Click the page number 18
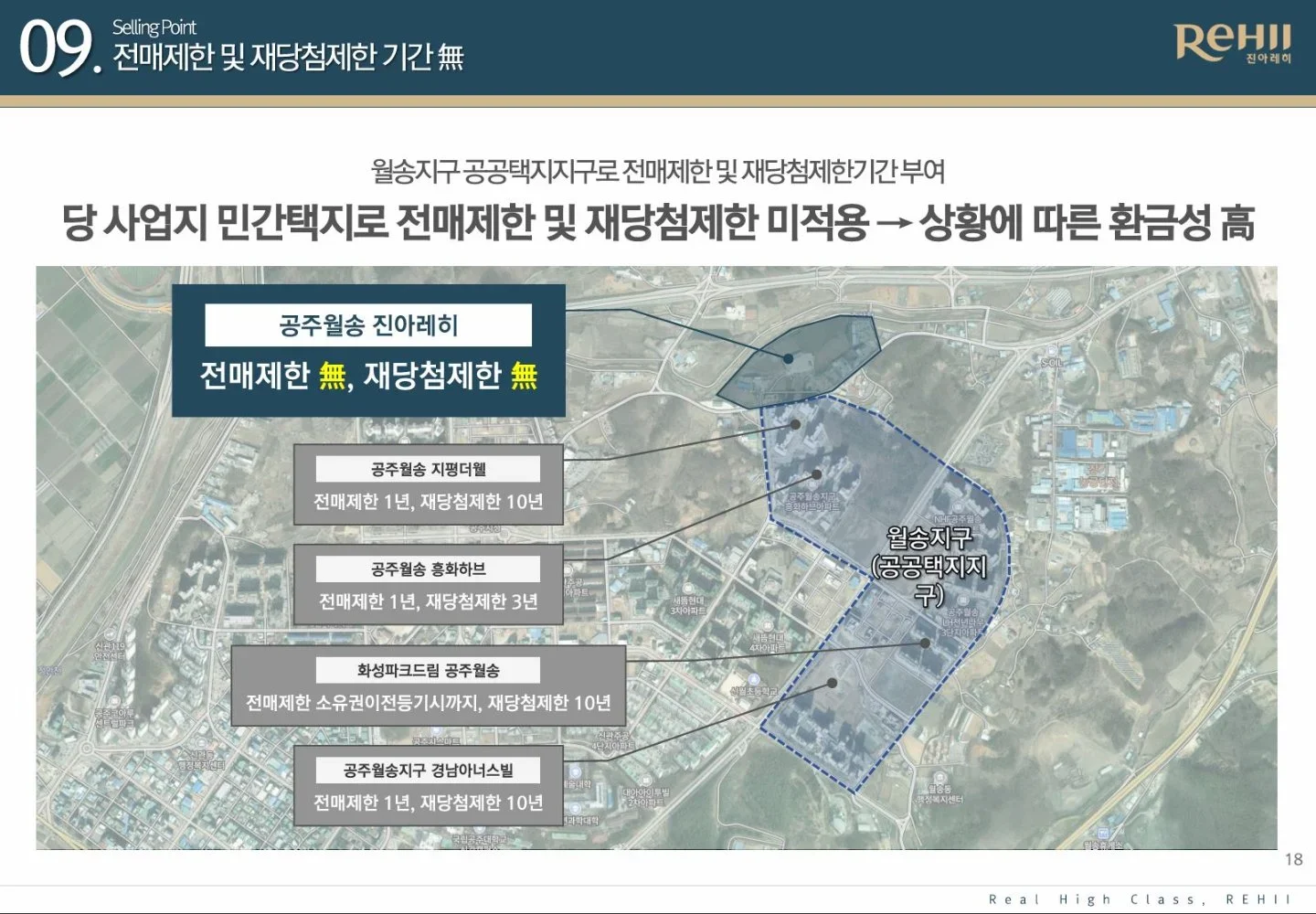The height and width of the screenshot is (914, 1316). [1293, 859]
